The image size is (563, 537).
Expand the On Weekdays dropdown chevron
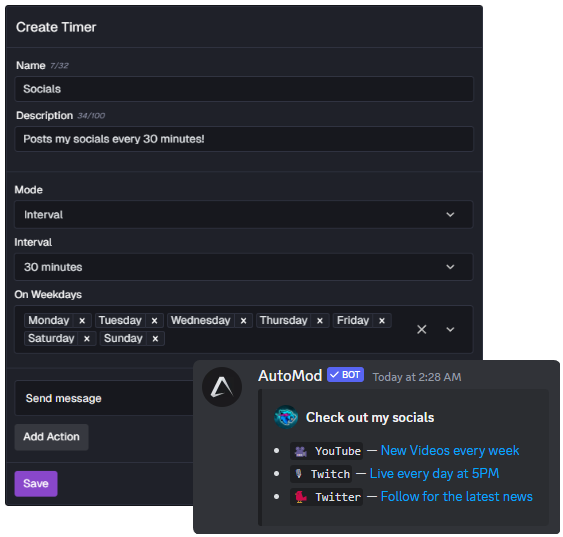(x=450, y=329)
